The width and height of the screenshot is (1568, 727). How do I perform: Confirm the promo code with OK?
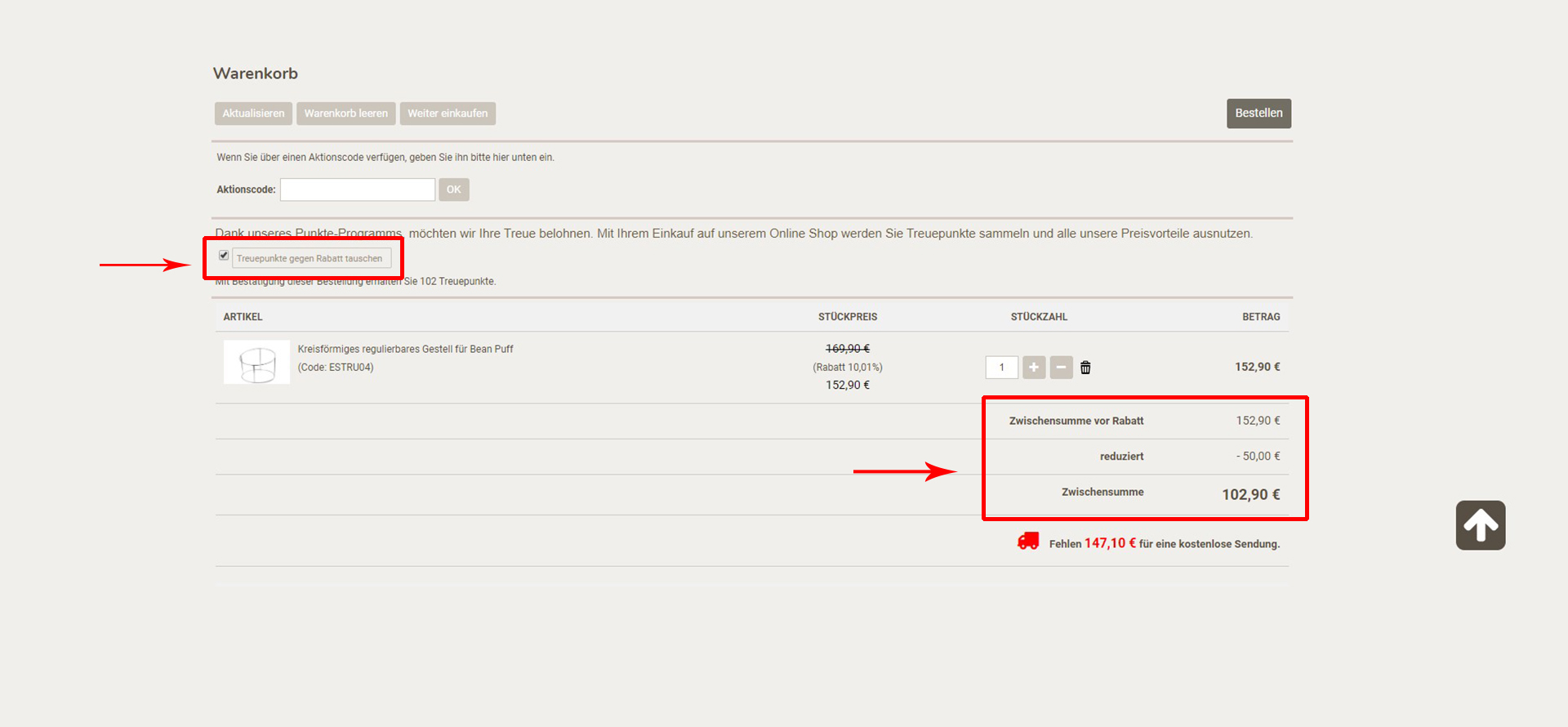point(453,190)
